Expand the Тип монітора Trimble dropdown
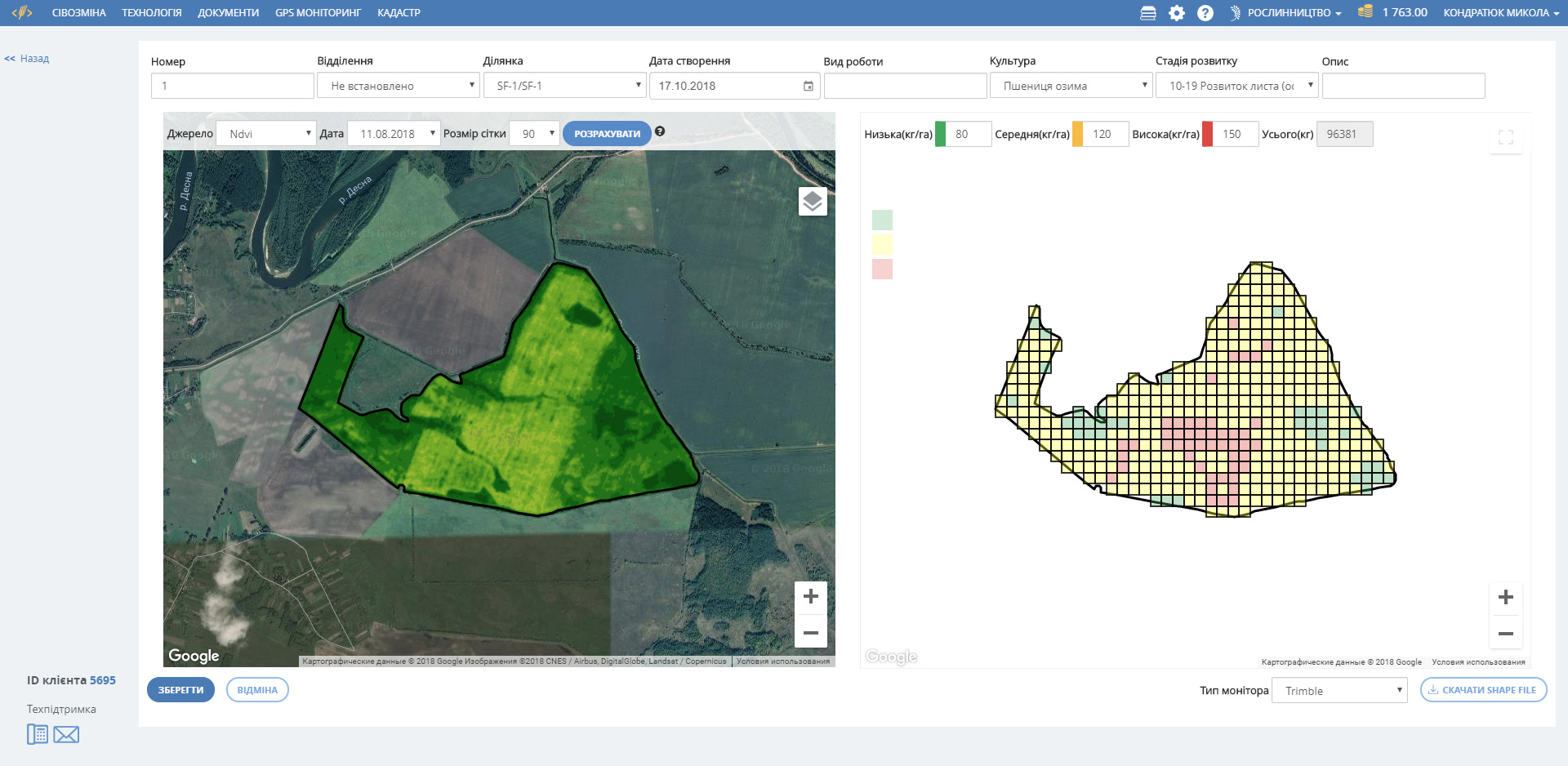 [1339, 691]
